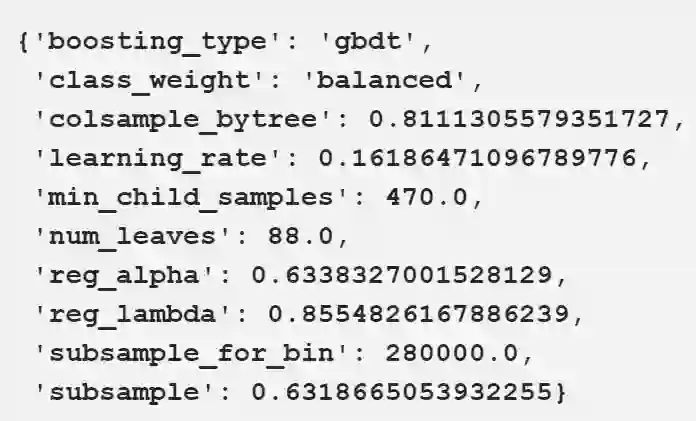The width and height of the screenshot is (696, 421).
Task: Click the value 88.0
Action: tap(288, 235)
